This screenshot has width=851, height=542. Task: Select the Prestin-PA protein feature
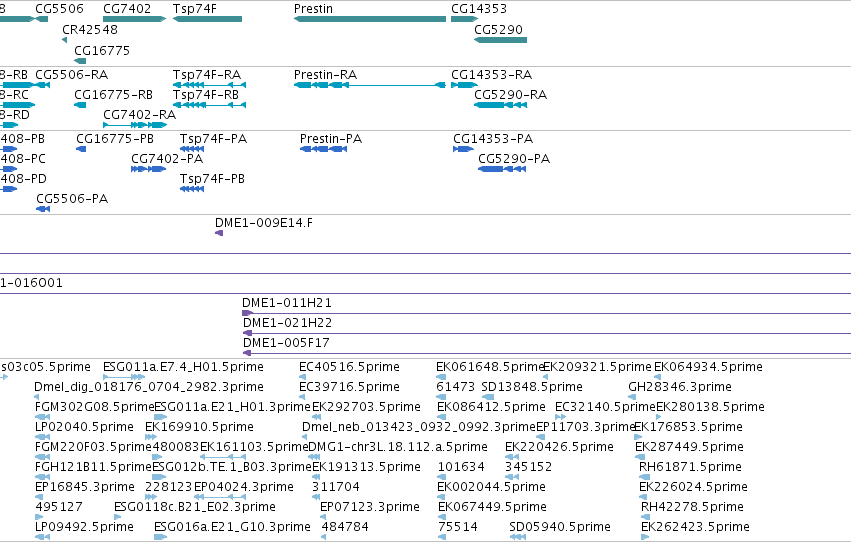pyautogui.click(x=323, y=149)
